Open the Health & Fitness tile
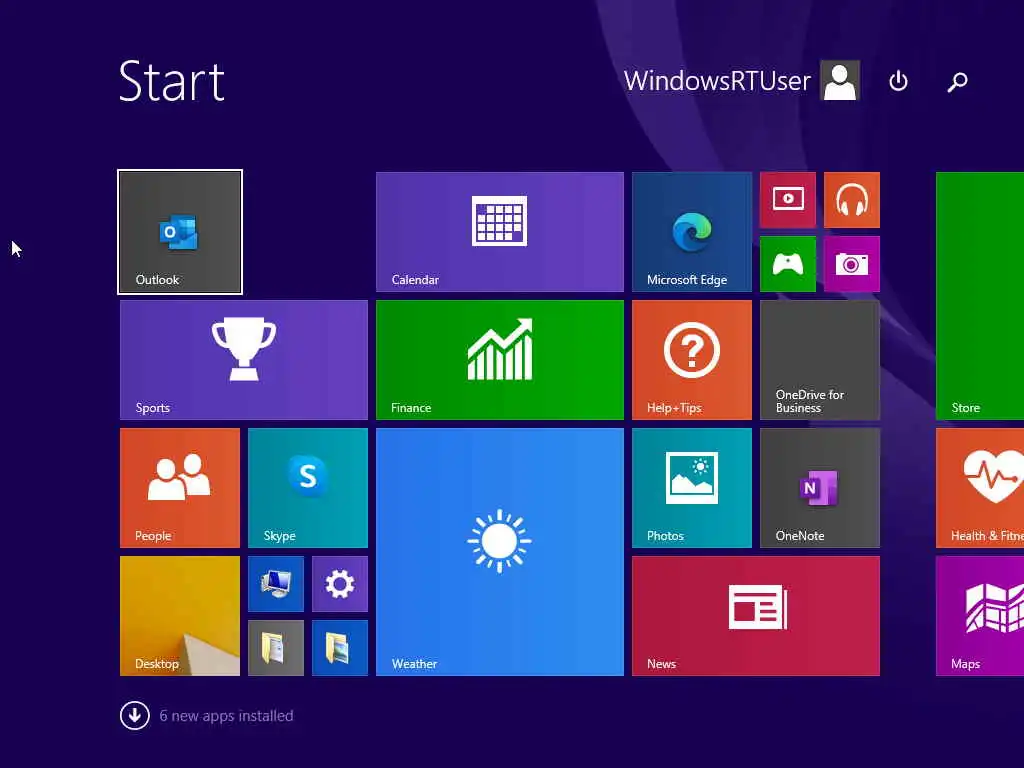The image size is (1024, 768). [x=980, y=488]
